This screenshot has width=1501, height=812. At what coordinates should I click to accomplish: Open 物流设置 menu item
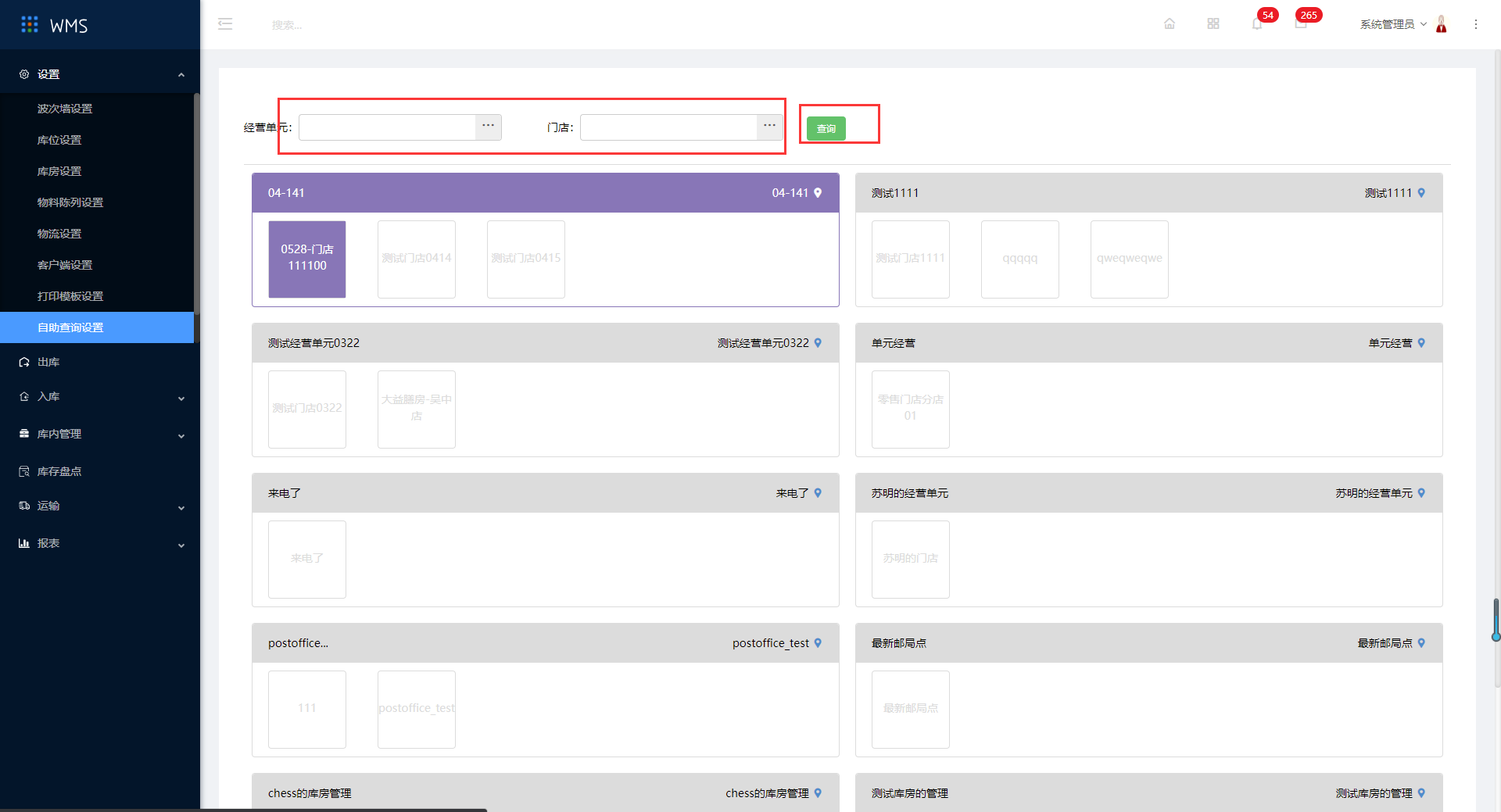(97, 234)
